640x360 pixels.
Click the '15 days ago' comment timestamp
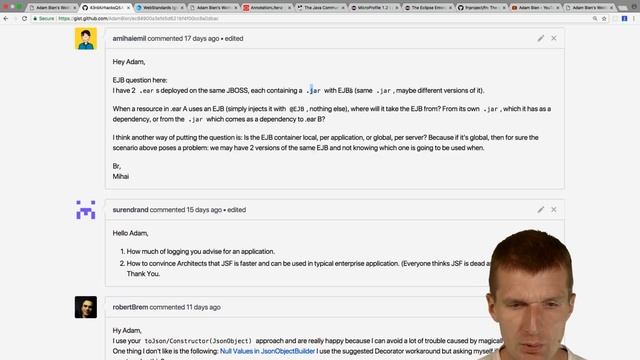pos(204,210)
